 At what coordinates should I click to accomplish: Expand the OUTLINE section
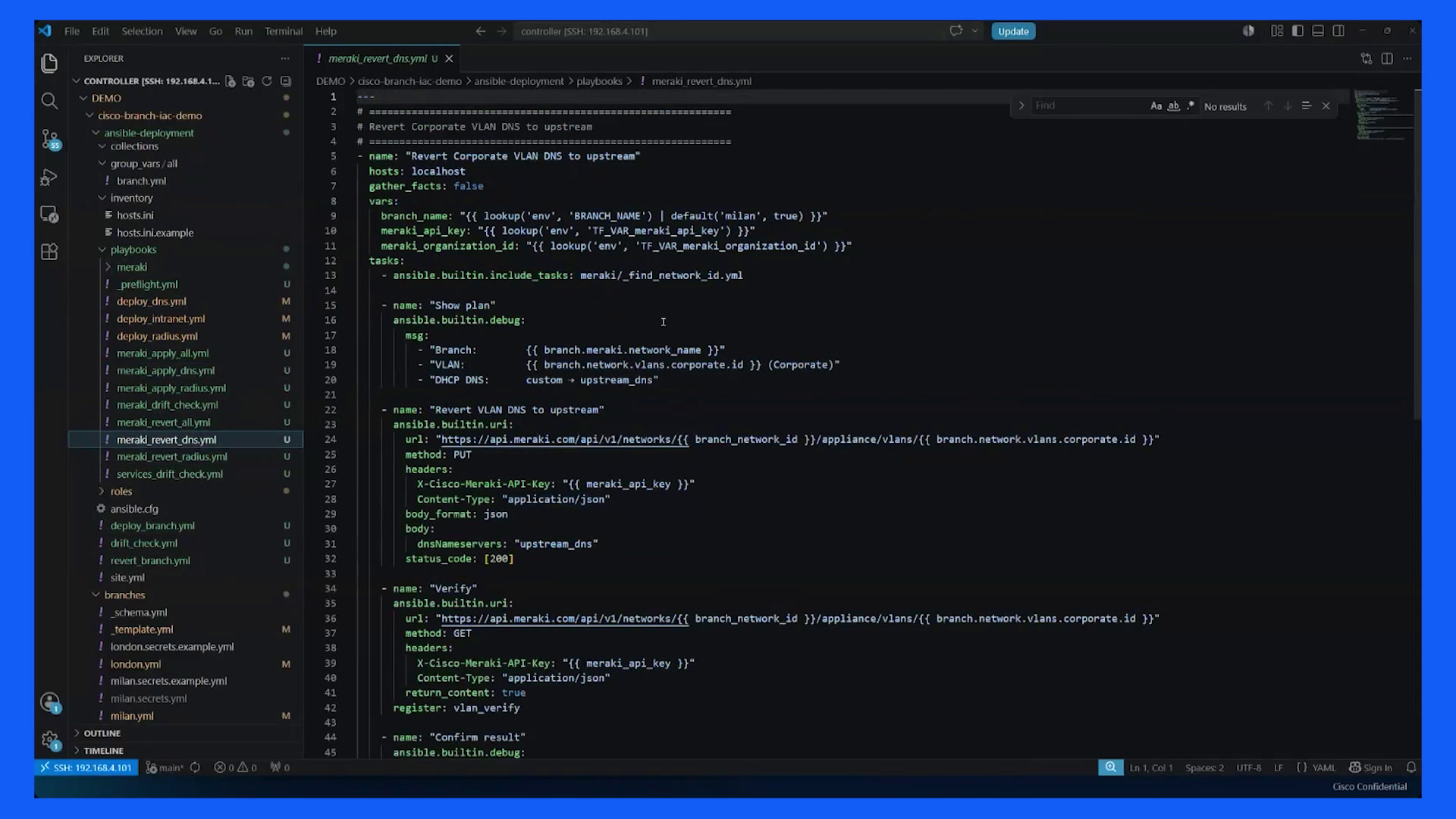tap(102, 733)
